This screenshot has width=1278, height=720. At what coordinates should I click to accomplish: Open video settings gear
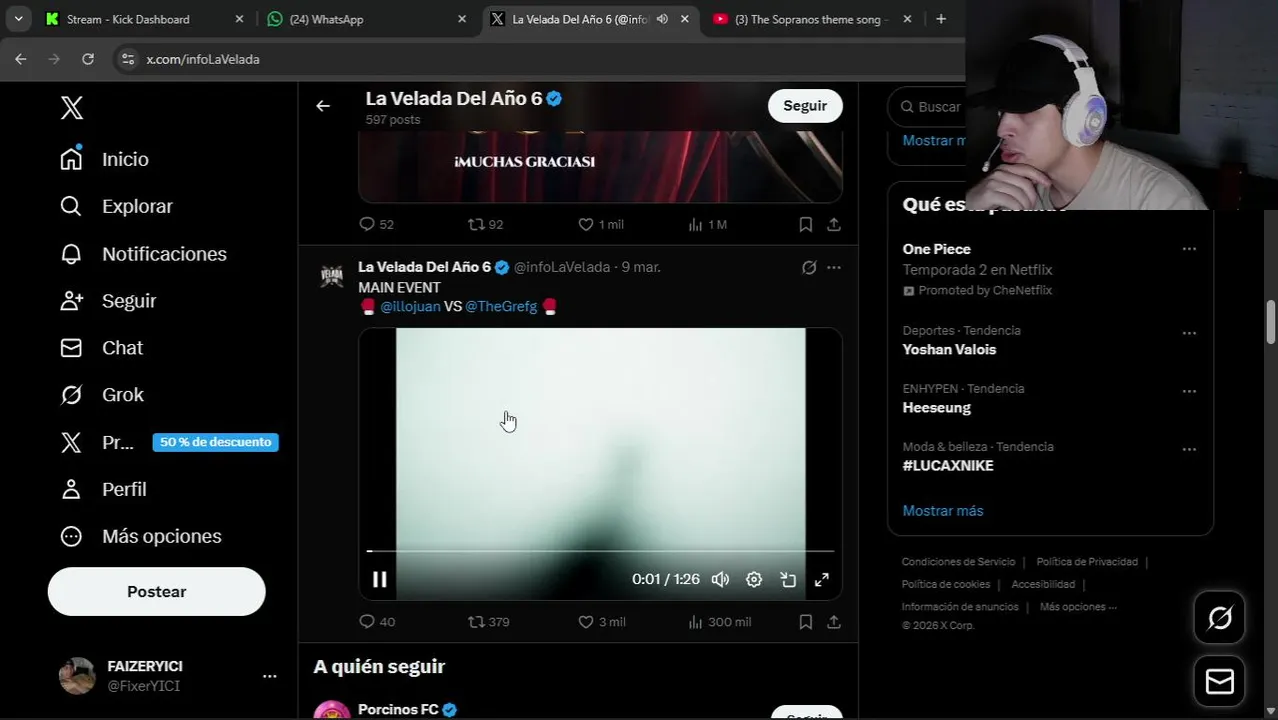(754, 579)
